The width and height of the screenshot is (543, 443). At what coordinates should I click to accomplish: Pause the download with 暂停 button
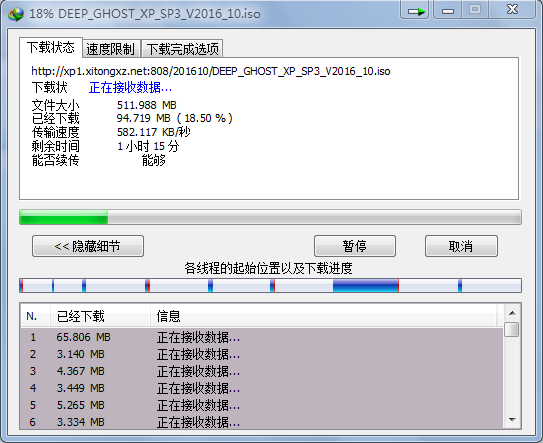point(355,246)
